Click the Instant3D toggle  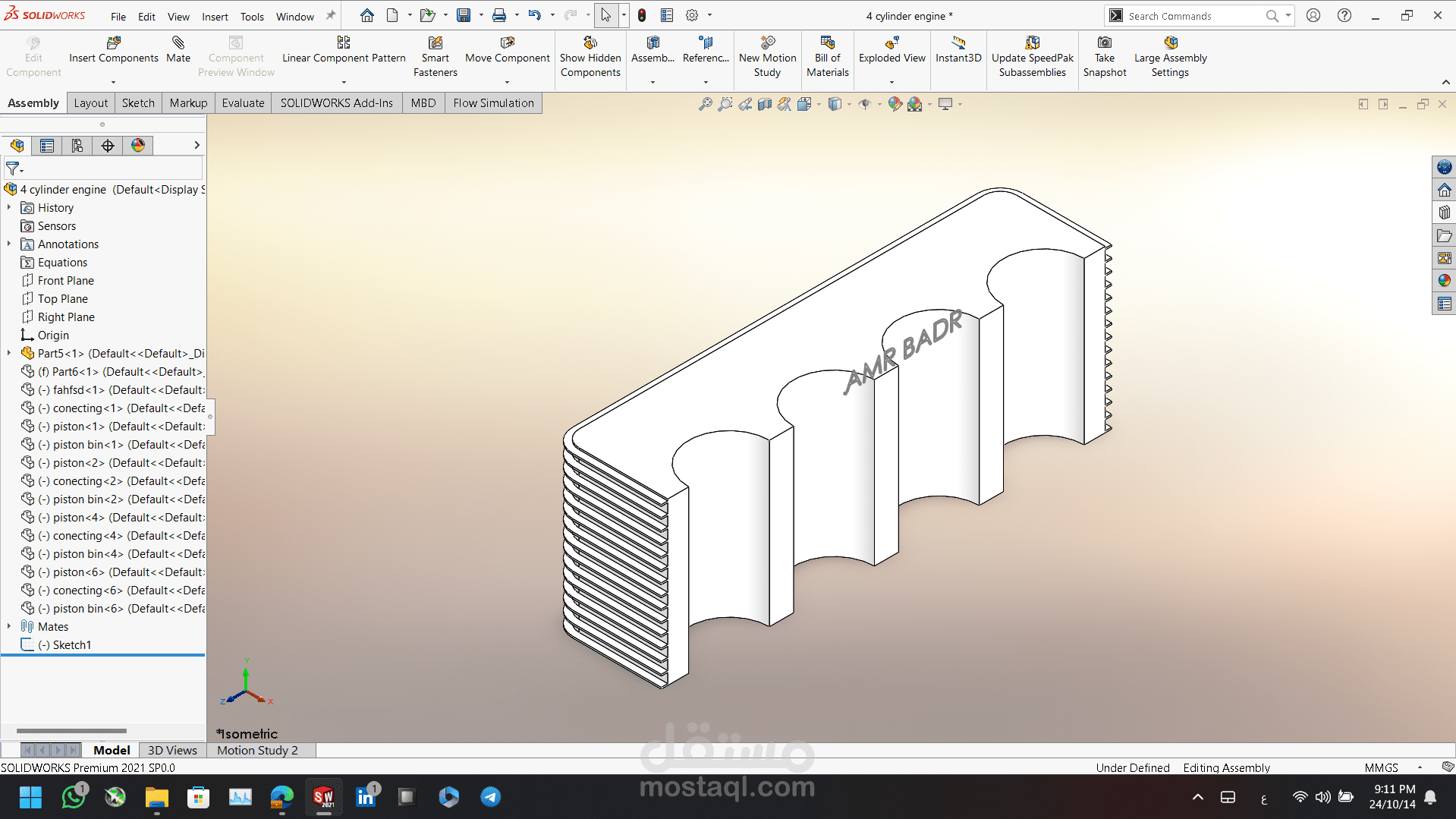click(x=958, y=43)
